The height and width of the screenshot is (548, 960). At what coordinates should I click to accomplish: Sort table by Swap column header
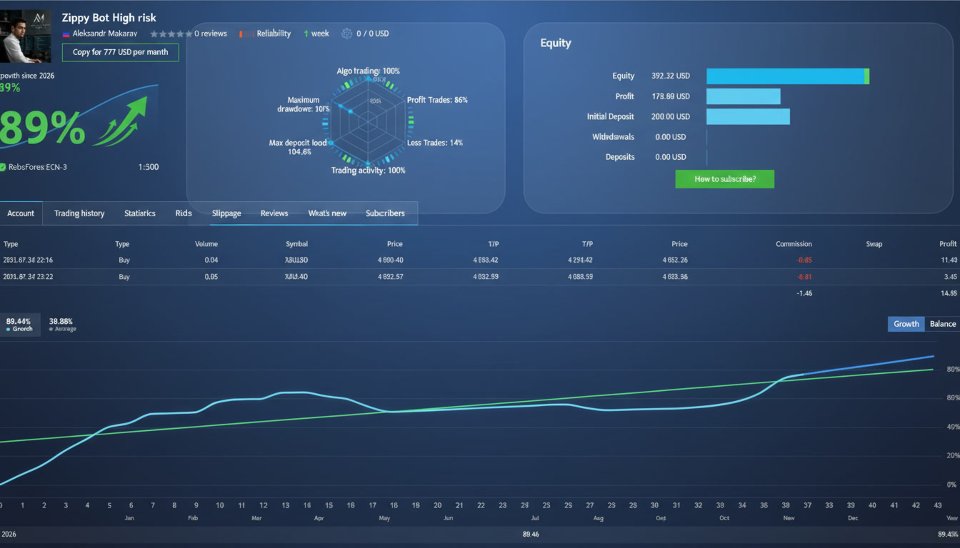[x=874, y=244]
